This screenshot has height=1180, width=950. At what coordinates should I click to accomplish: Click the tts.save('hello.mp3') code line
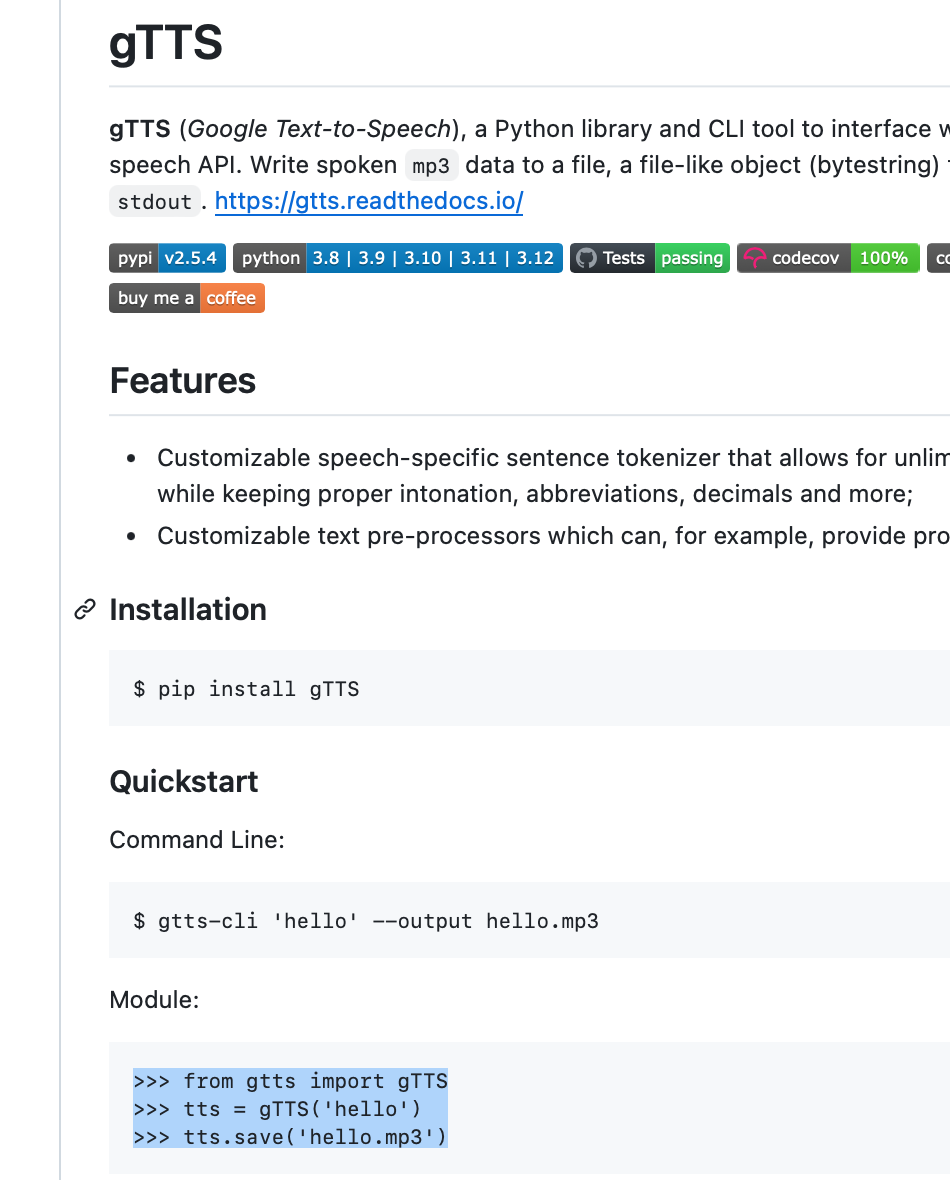(290, 1136)
